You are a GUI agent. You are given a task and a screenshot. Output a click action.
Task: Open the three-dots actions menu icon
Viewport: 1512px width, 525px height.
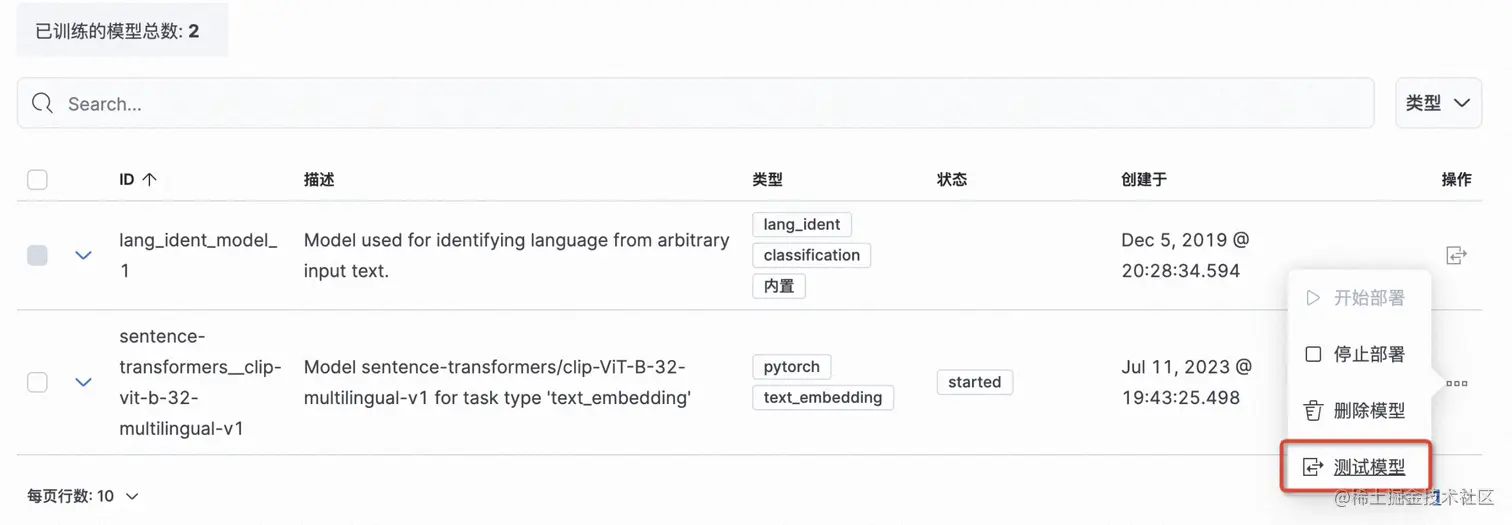(1456, 383)
